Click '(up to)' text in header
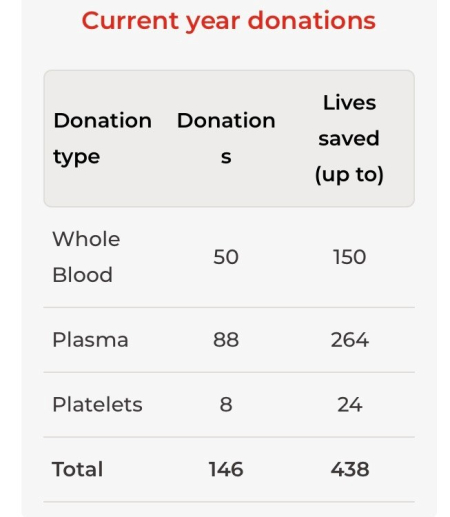450x517 pixels. (349, 174)
